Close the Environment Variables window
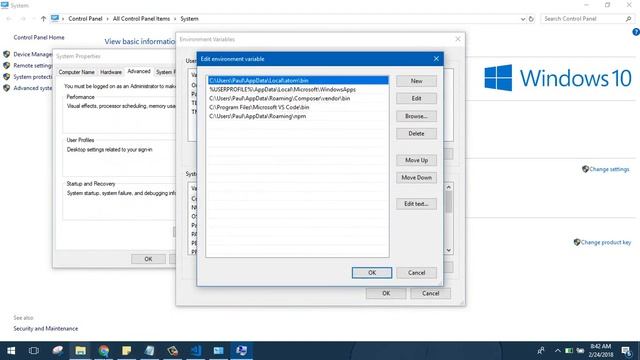640x360 pixels. [458, 39]
